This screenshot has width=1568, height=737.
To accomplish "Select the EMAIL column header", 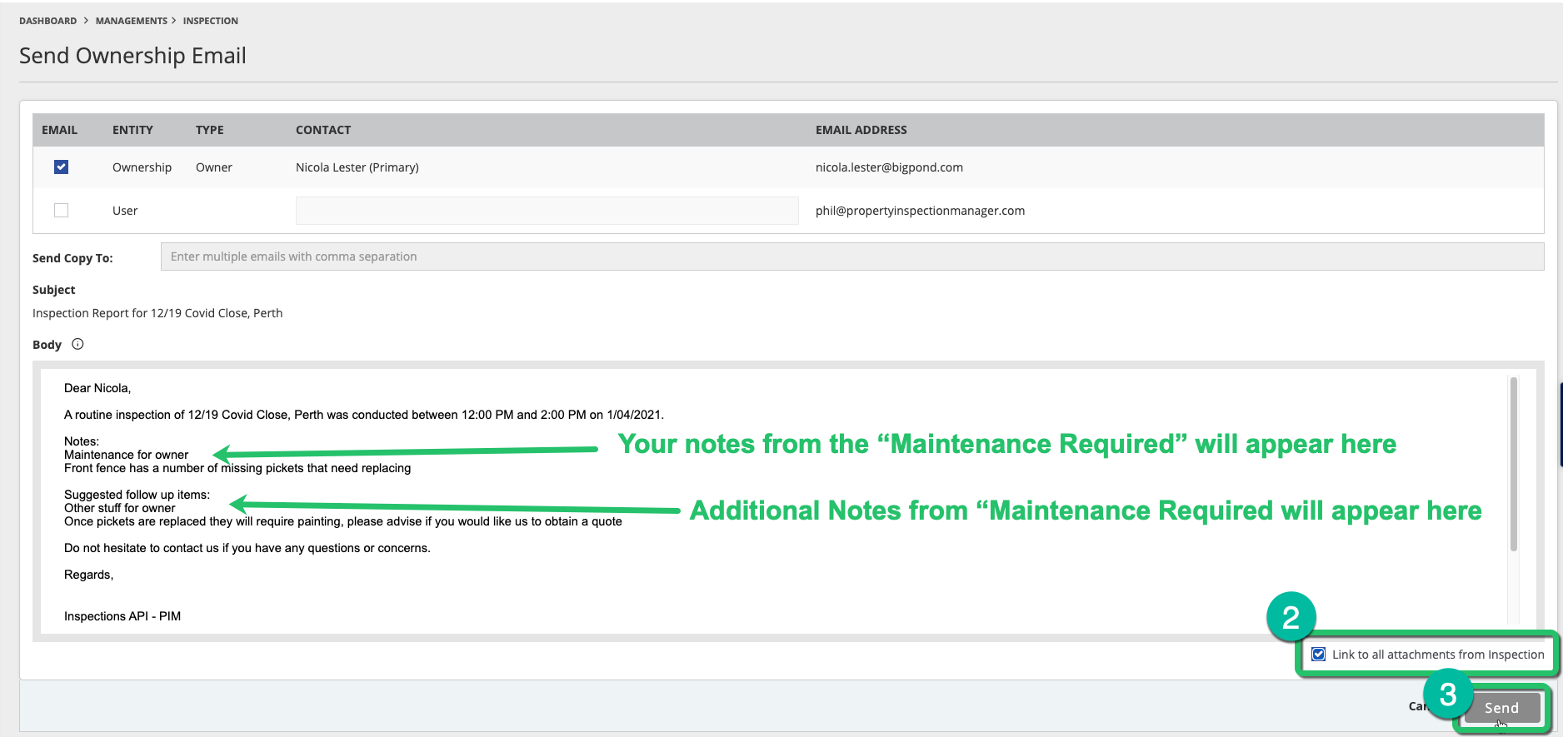I will click(59, 130).
